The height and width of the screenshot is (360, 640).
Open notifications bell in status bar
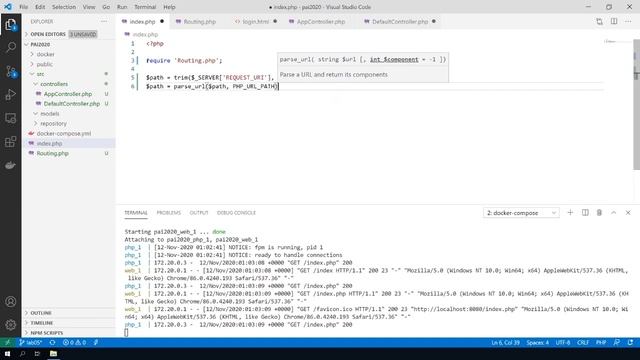point(631,342)
